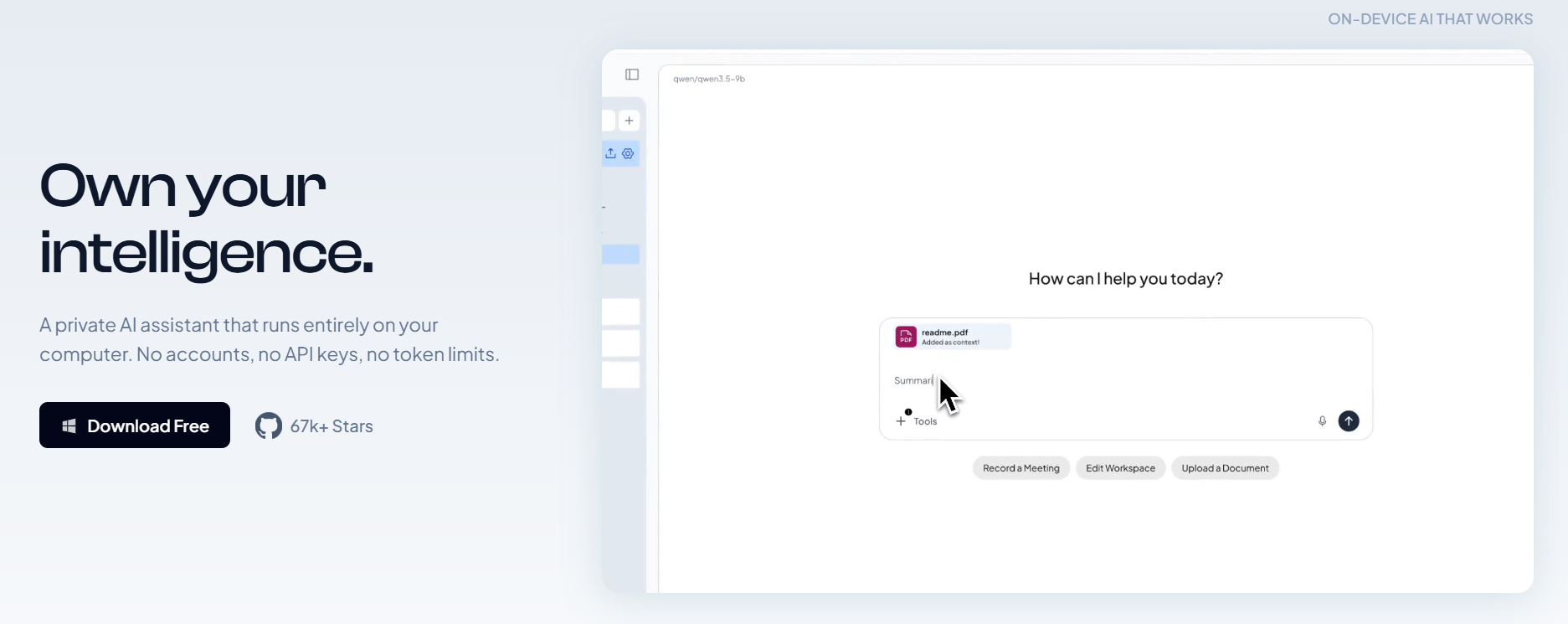Click Upload a Document suggestion chip

pos(1225,468)
